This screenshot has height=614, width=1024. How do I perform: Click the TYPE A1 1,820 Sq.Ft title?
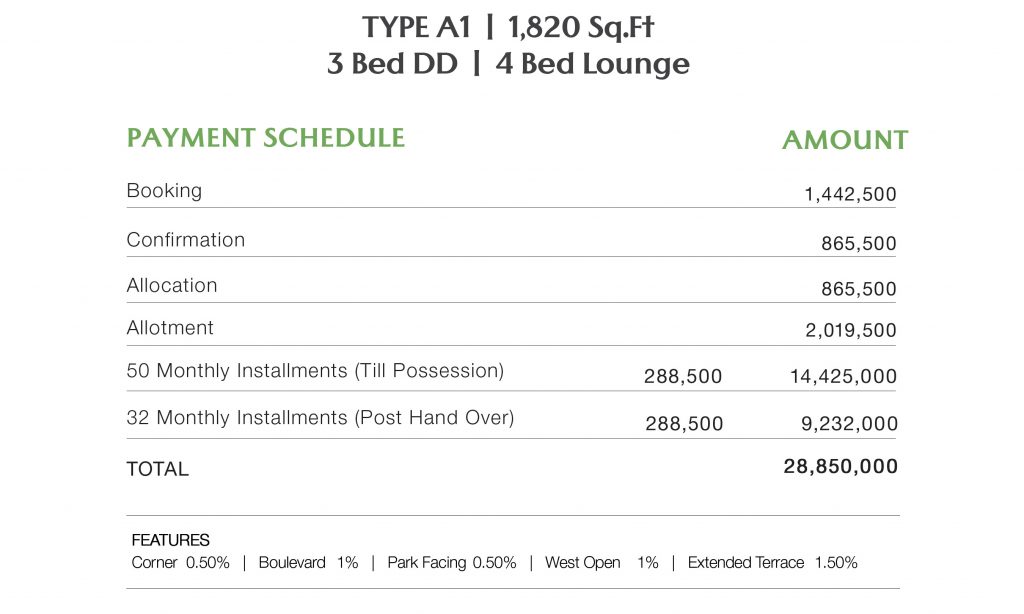click(508, 27)
